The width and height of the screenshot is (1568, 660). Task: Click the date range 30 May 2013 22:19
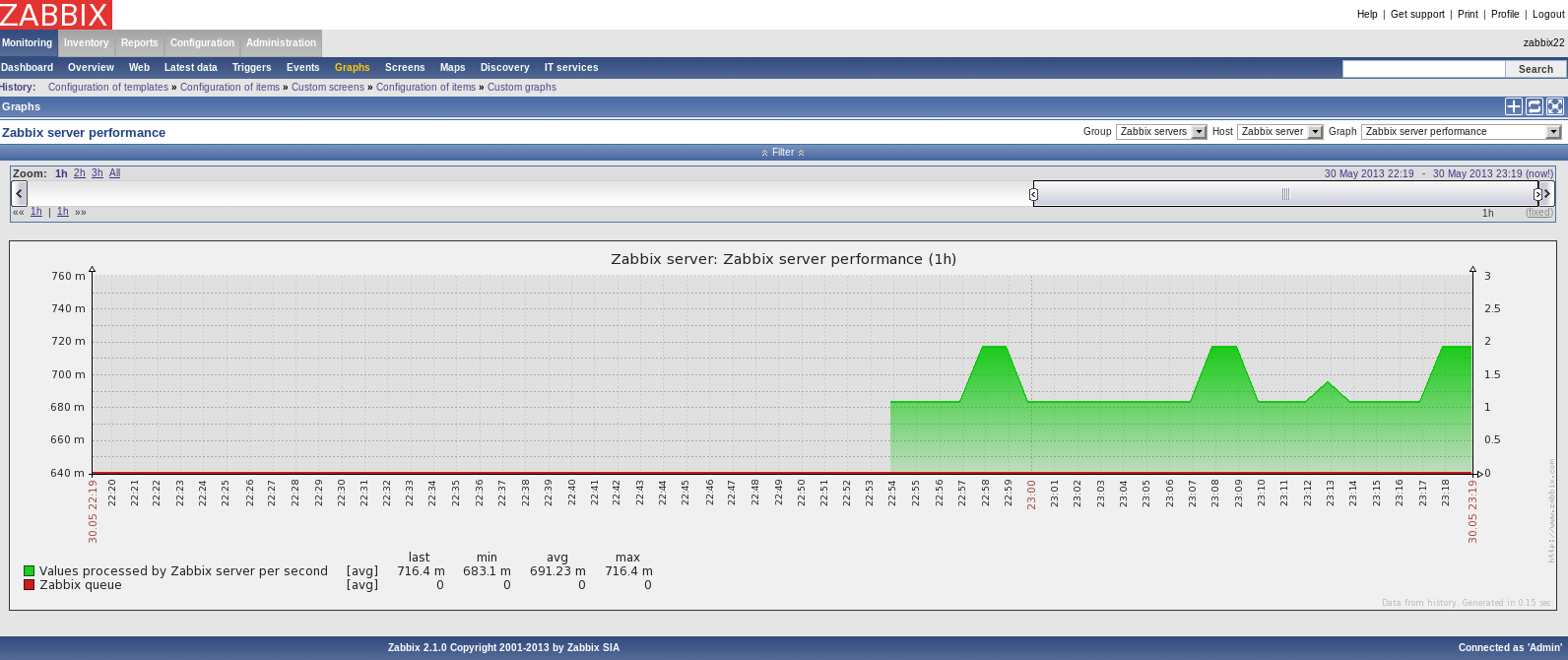click(x=1369, y=173)
